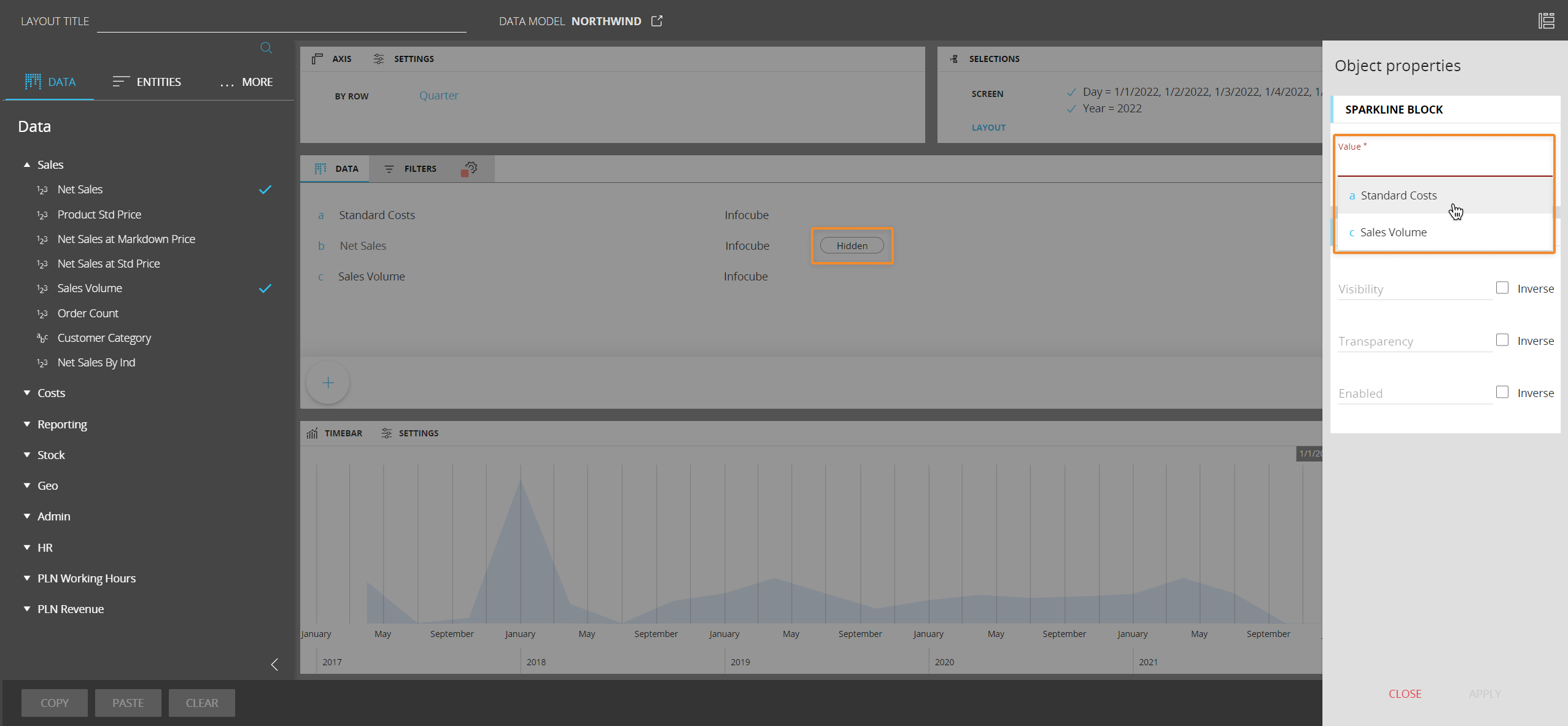This screenshot has height=726, width=1568.
Task: Click the Layout Title input field
Action: (281, 22)
